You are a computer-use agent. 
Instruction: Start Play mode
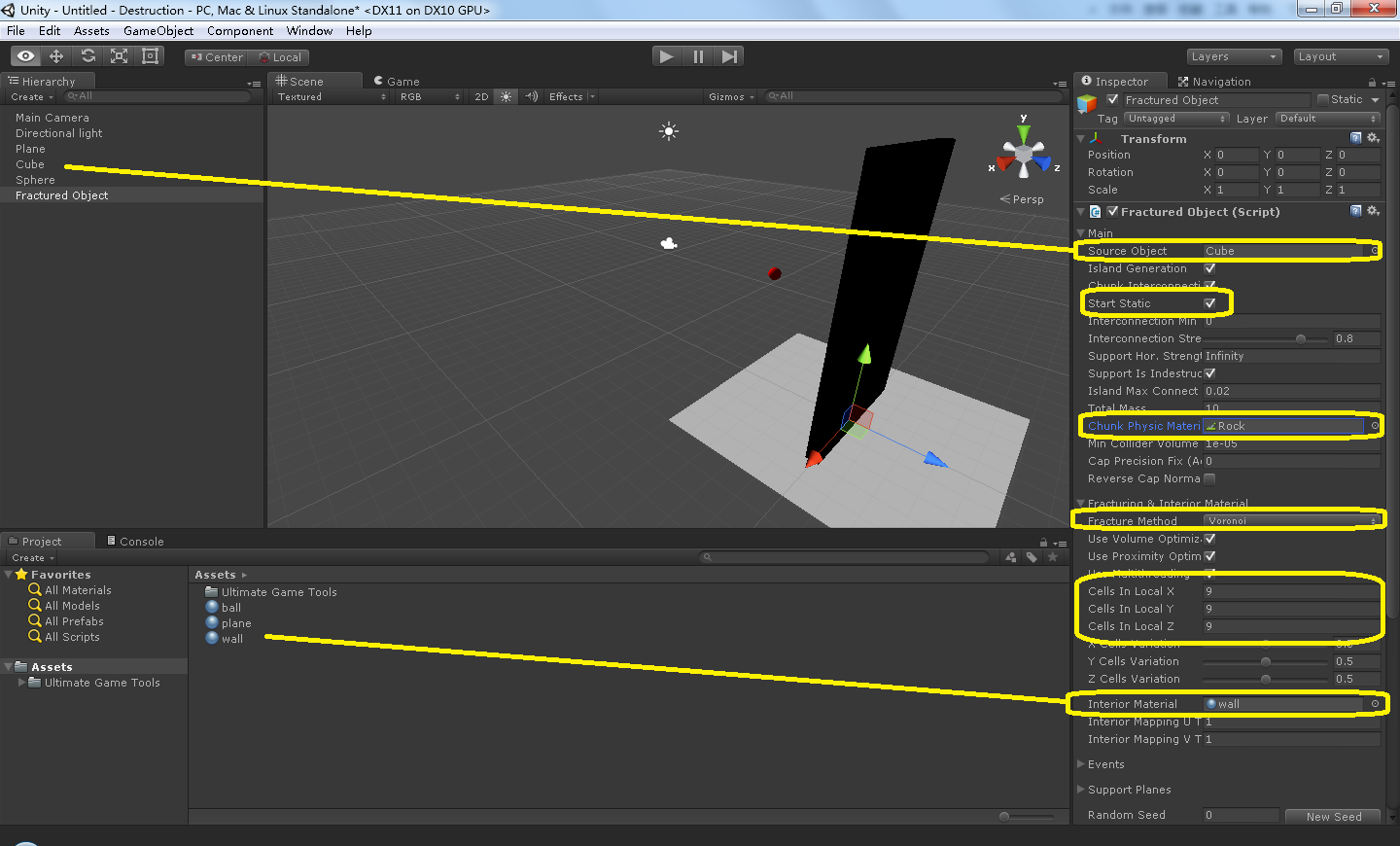point(666,56)
